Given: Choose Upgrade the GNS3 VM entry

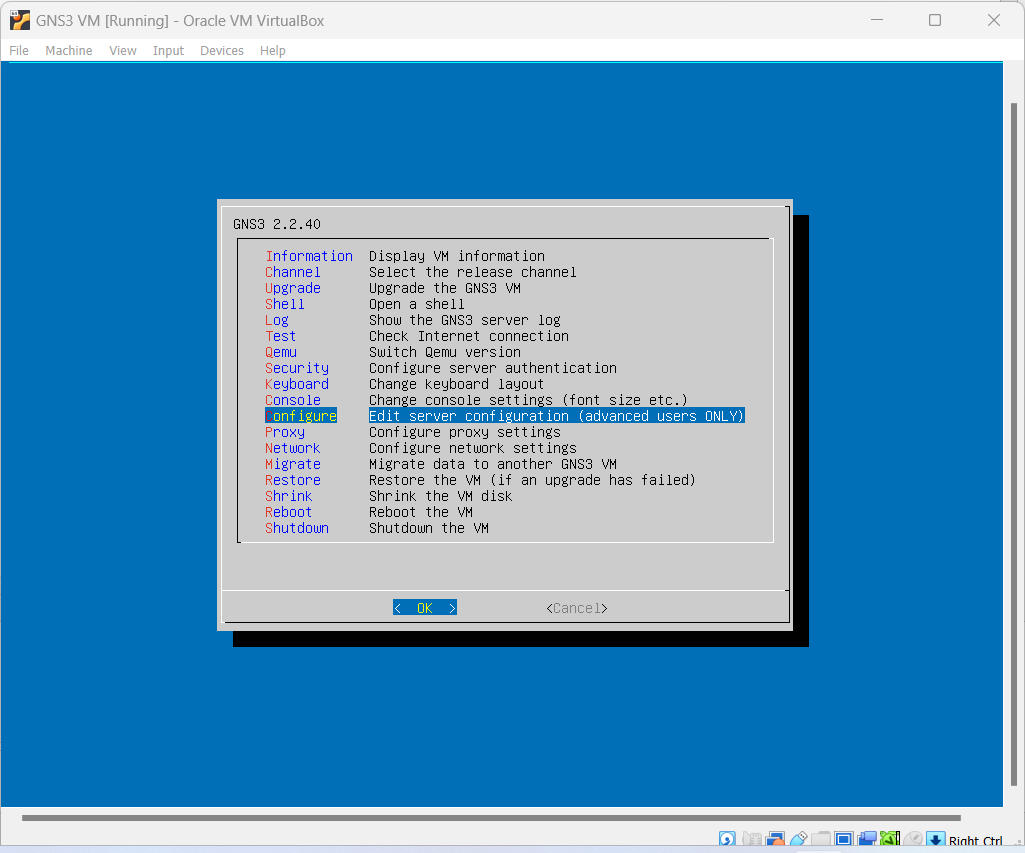Looking at the screenshot, I should [x=393, y=288].
